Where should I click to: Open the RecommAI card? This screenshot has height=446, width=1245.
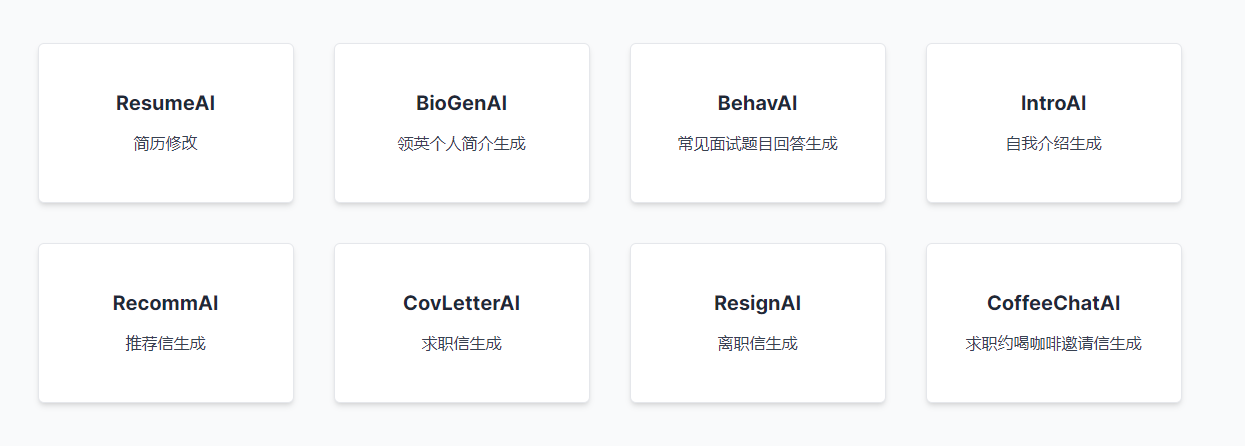(166, 323)
